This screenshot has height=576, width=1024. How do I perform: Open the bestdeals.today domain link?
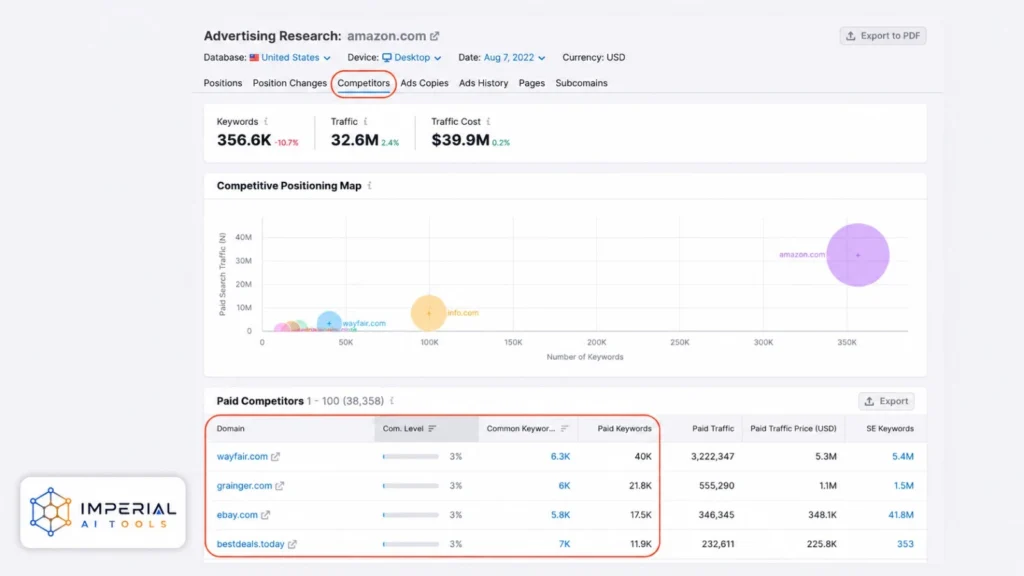point(251,544)
